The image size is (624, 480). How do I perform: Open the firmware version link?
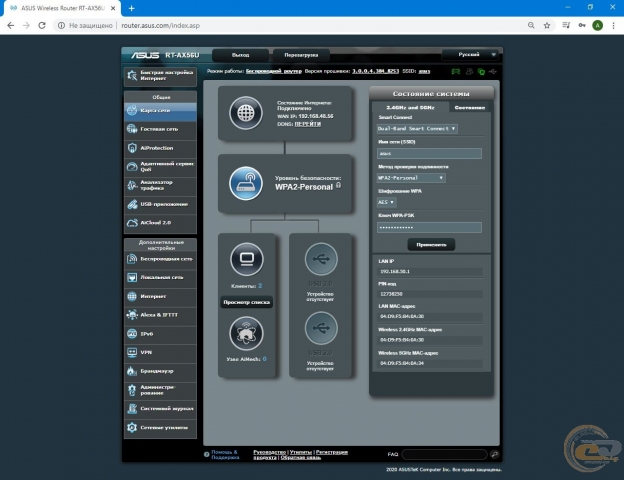375,71
